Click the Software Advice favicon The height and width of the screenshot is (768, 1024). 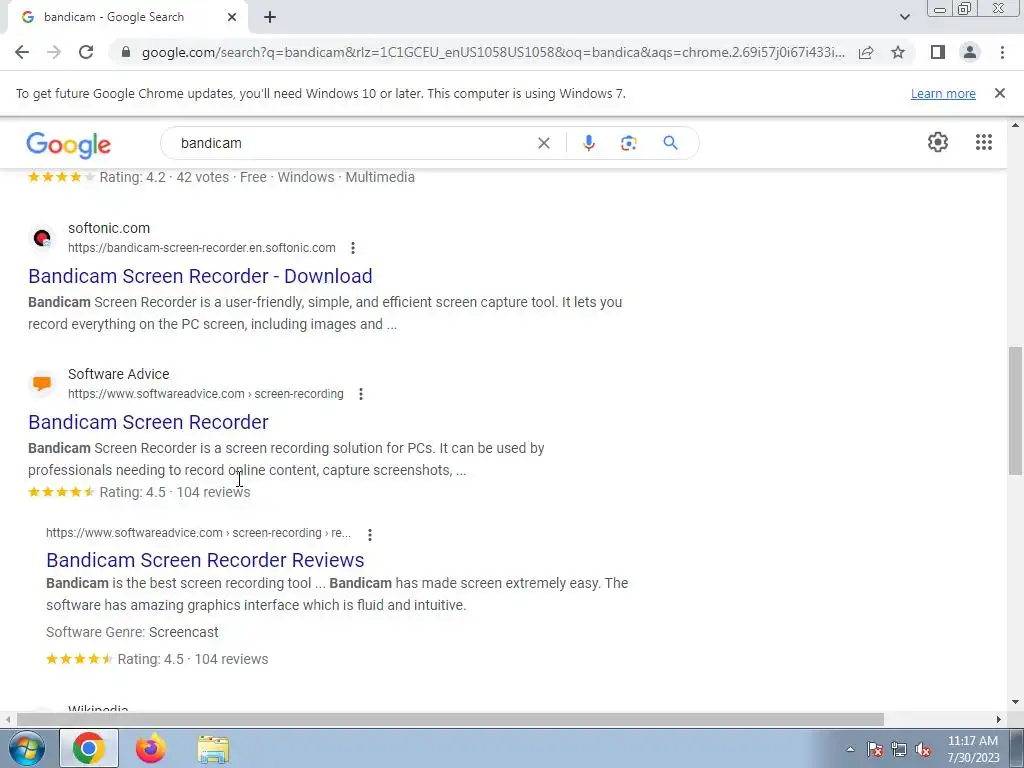click(x=42, y=383)
